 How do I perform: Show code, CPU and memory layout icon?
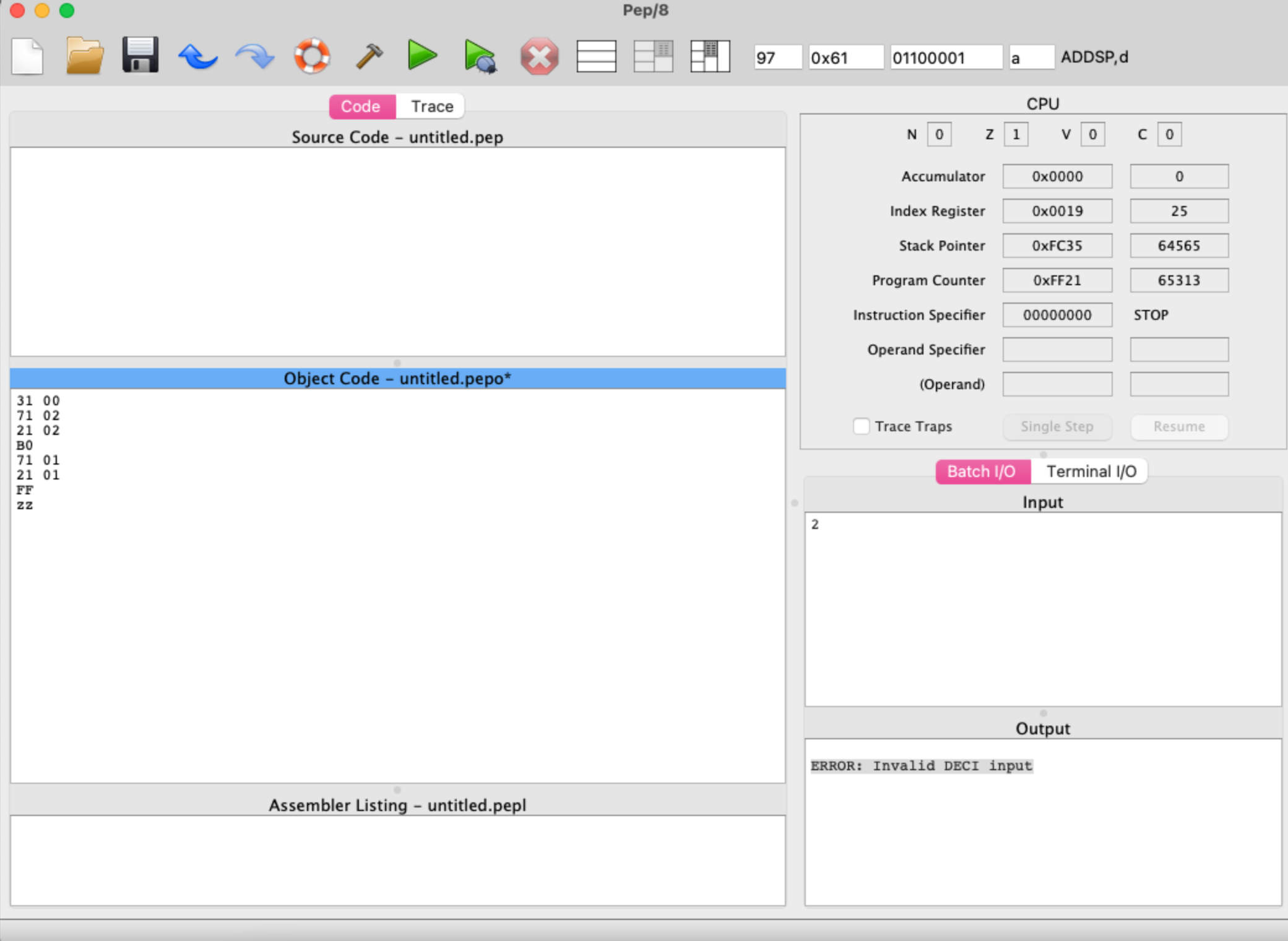pos(710,57)
